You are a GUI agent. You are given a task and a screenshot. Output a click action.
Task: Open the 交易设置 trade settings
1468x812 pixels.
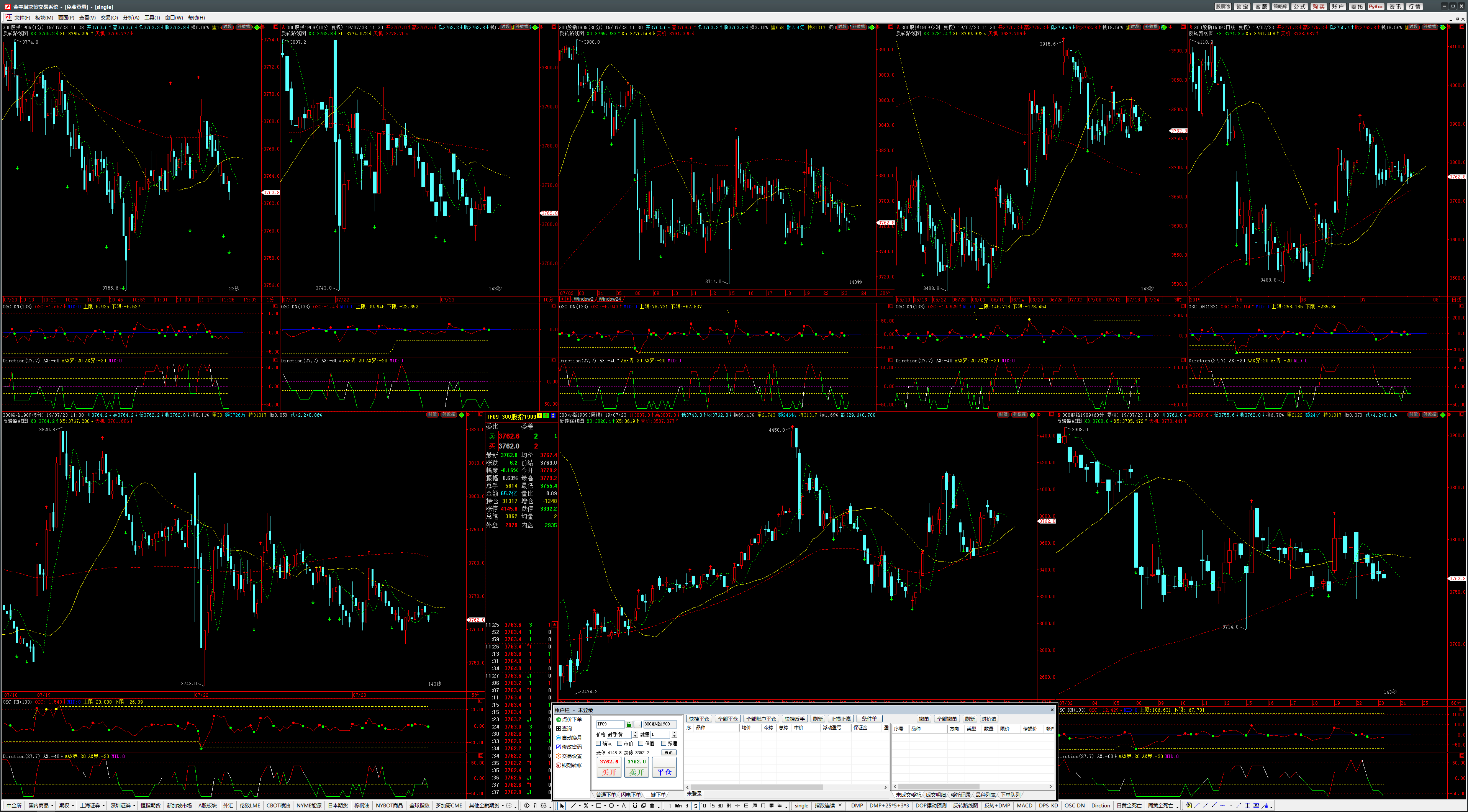tap(569, 756)
